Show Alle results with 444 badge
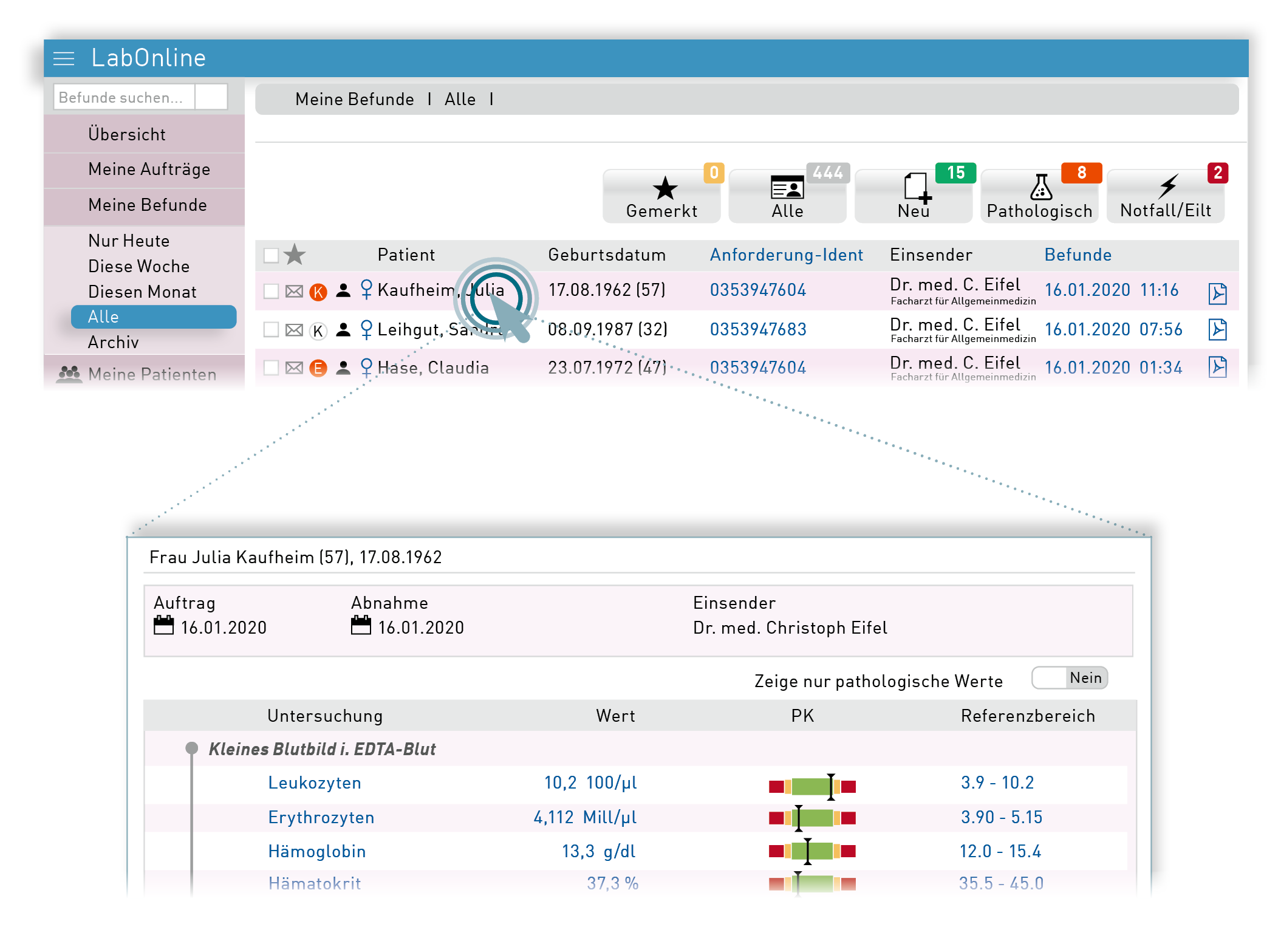 (787, 197)
